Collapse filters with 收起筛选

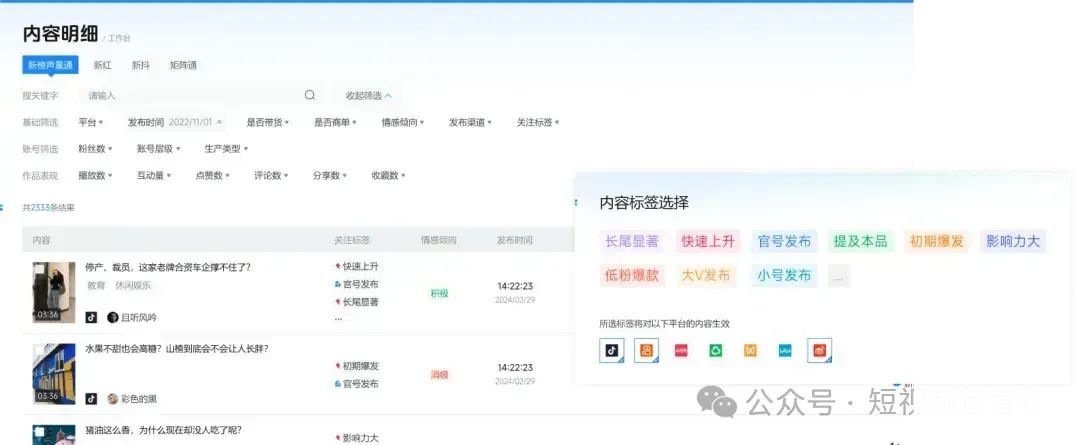368,95
